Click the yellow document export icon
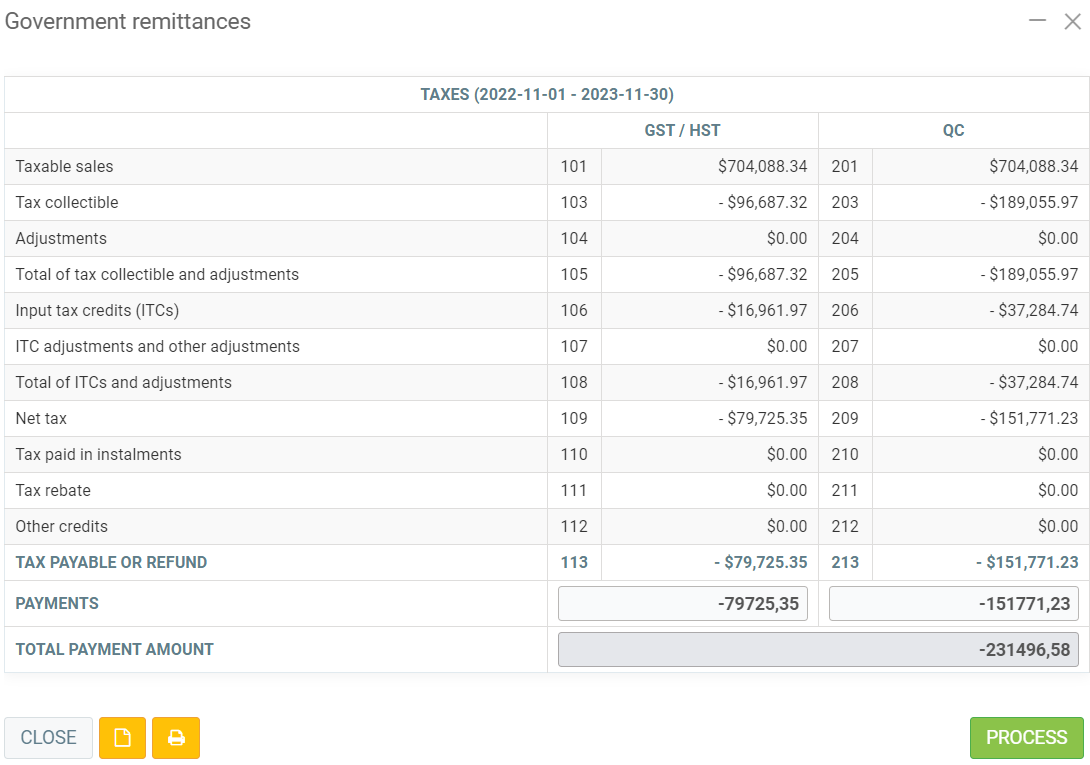 (x=122, y=738)
